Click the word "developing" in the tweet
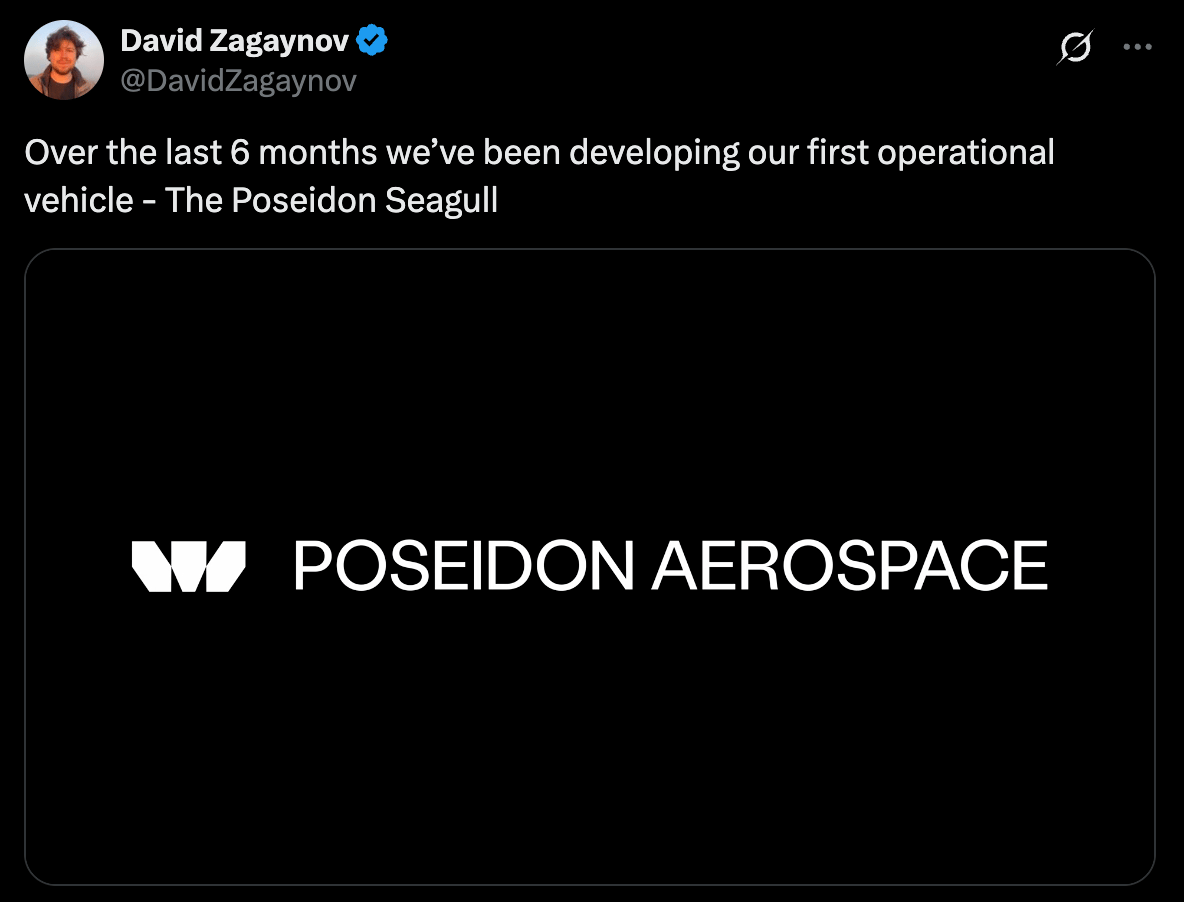 [654, 154]
